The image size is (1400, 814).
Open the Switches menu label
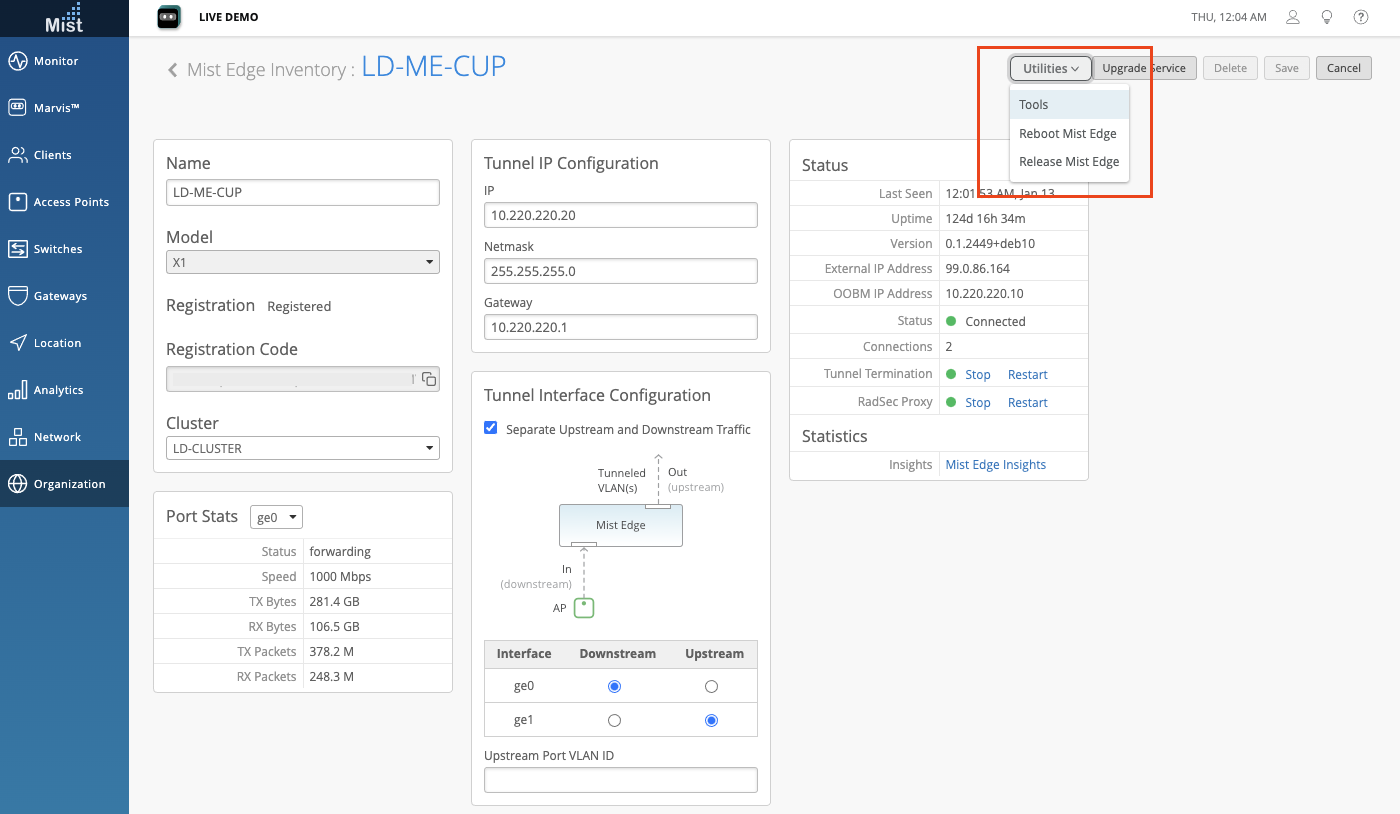pyautogui.click(x=58, y=249)
